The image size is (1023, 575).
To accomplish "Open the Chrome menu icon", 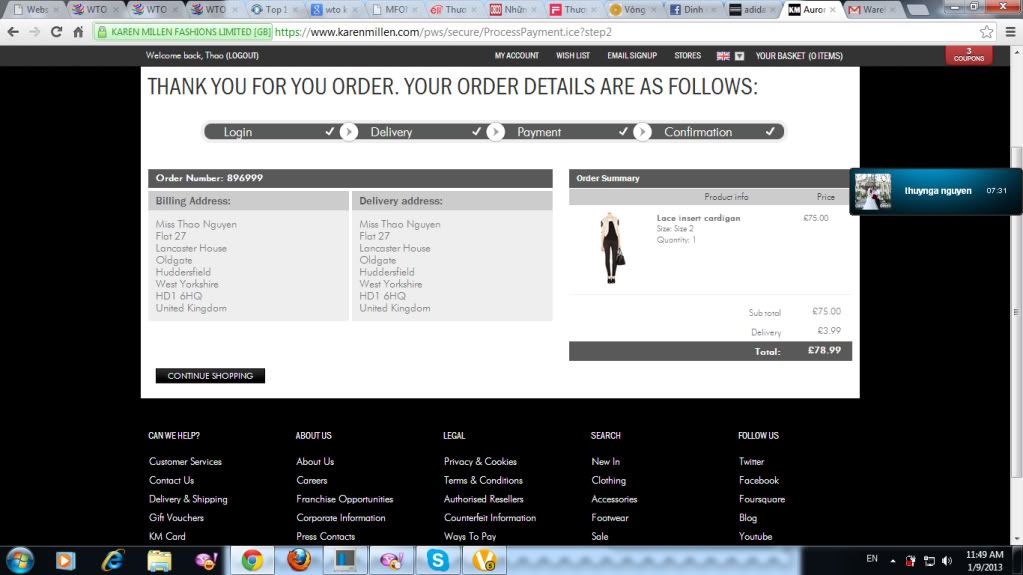I will pos(1008,32).
